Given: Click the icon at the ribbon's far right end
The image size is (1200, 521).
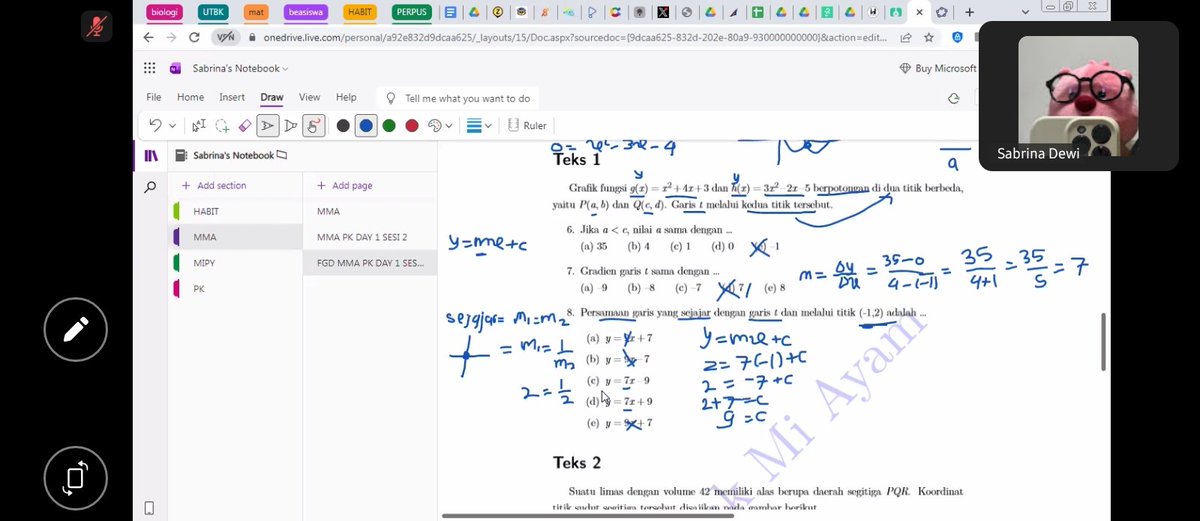Looking at the screenshot, I should click(953, 98).
